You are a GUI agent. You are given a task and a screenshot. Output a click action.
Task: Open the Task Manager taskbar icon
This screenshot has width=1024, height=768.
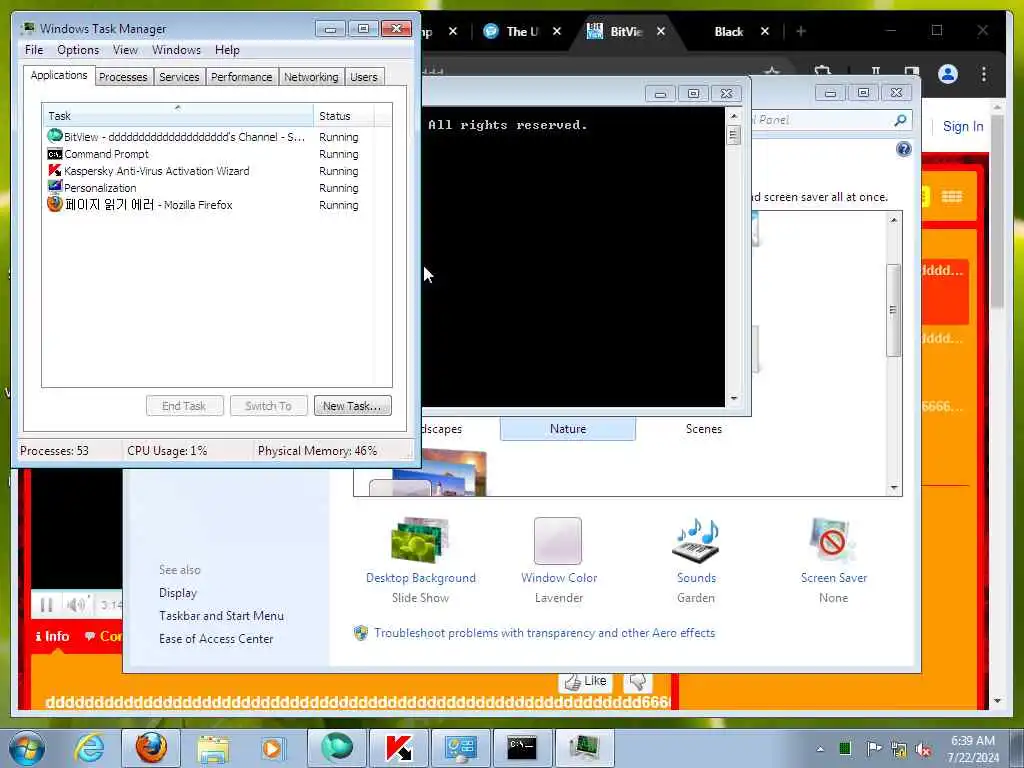coord(584,748)
